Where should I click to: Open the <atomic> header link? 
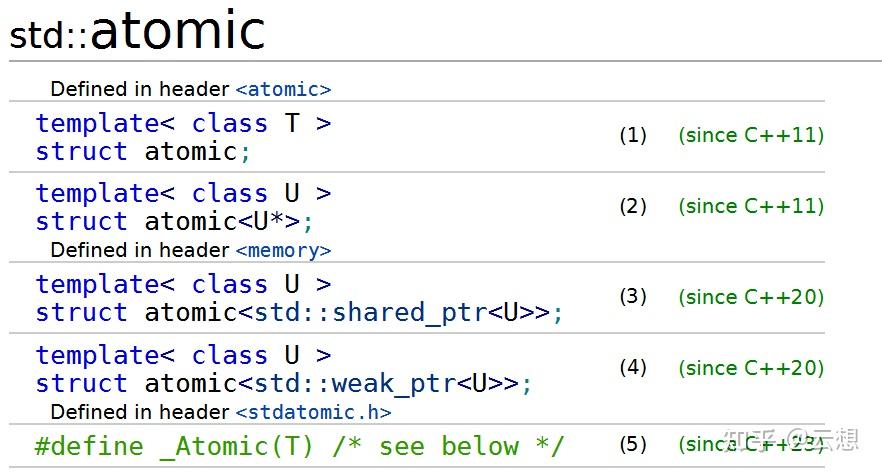[283, 89]
